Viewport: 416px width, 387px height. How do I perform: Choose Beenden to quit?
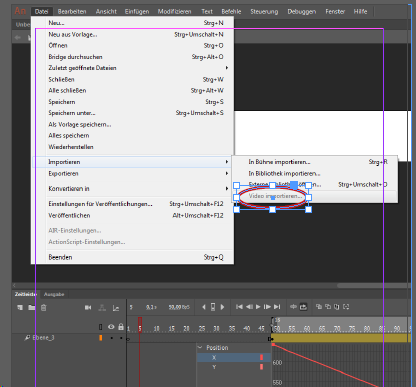[x=133, y=257]
